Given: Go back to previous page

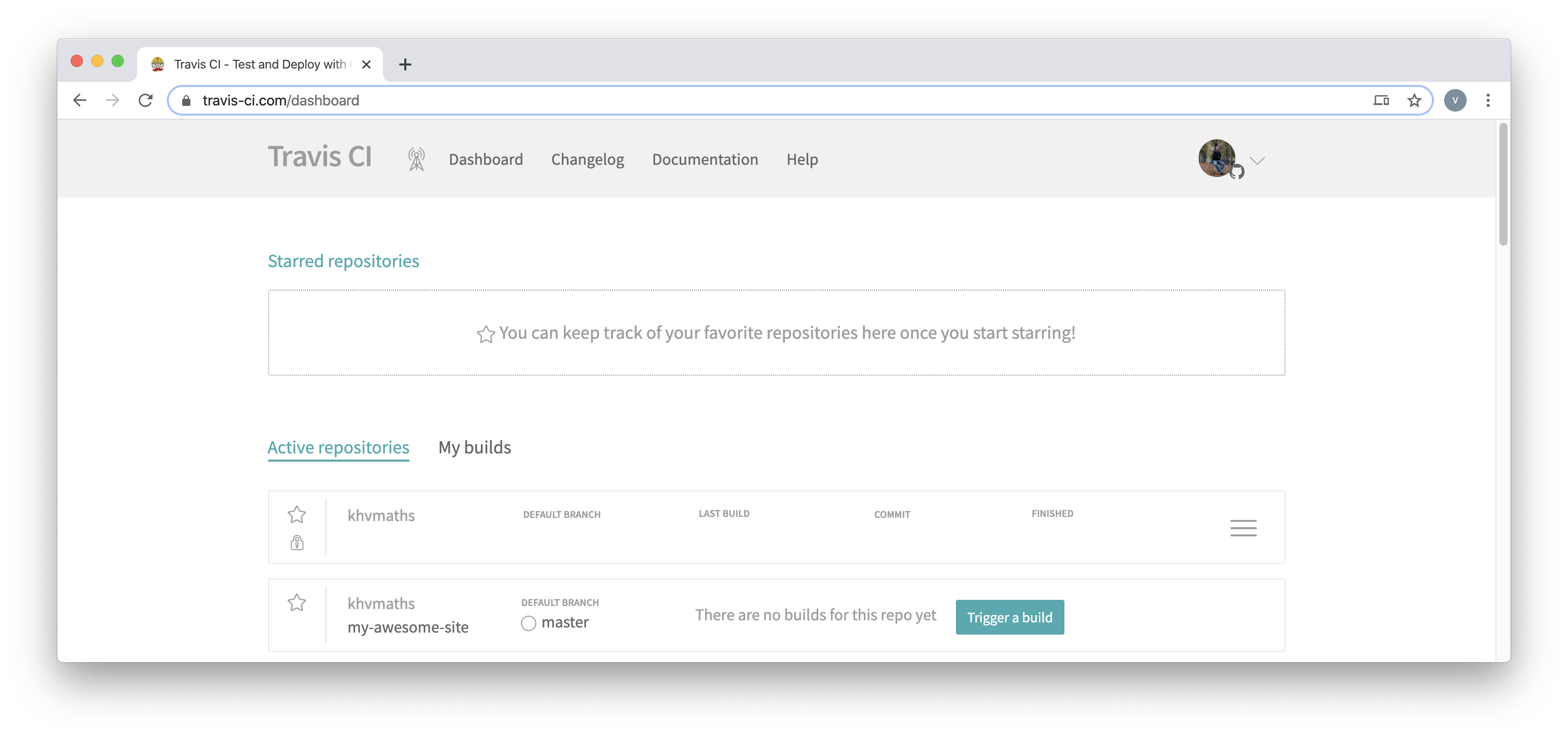Looking at the screenshot, I should tap(80, 100).
